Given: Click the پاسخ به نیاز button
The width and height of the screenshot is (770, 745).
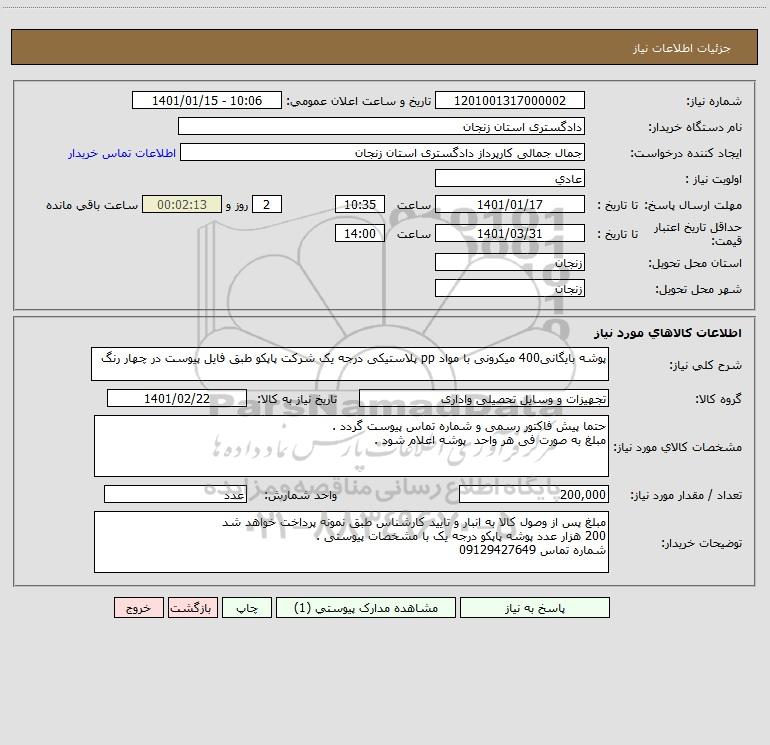Looking at the screenshot, I should [535, 607].
